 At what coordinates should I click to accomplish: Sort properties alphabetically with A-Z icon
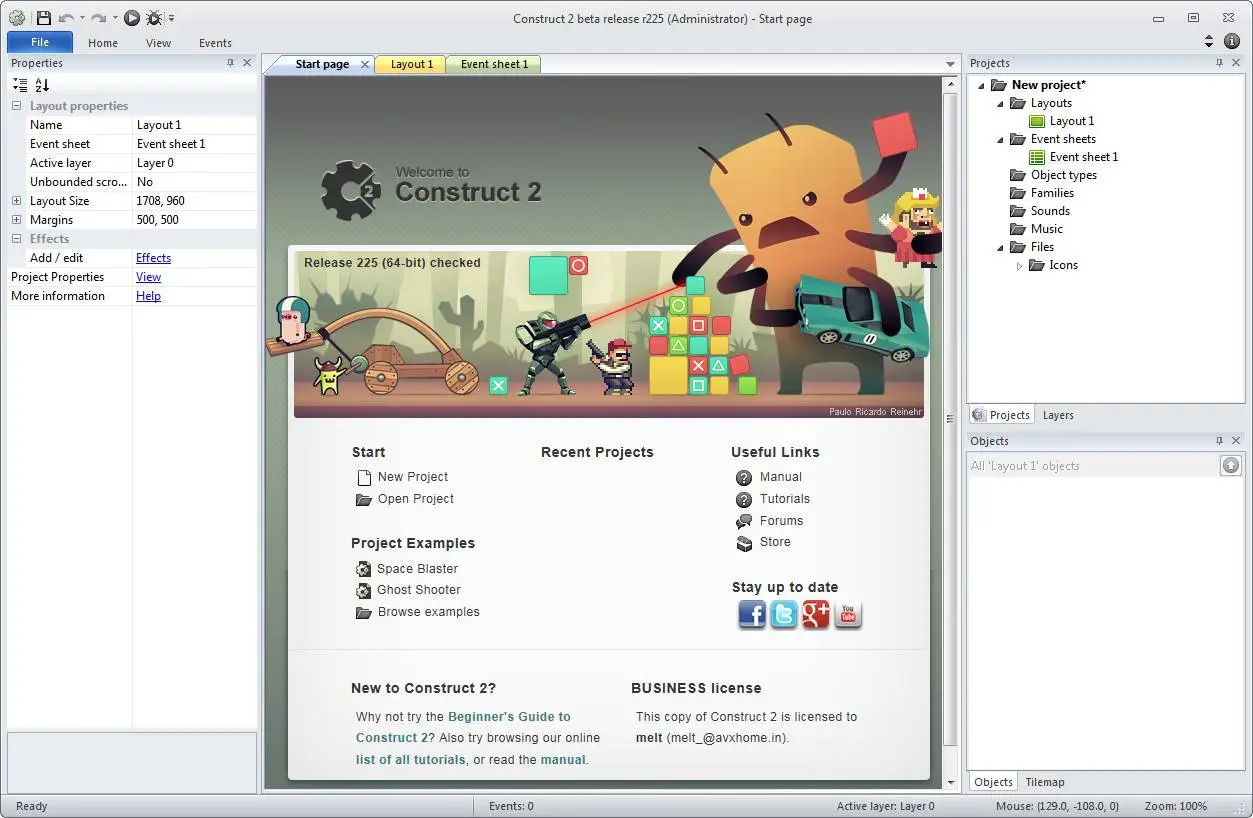42,85
